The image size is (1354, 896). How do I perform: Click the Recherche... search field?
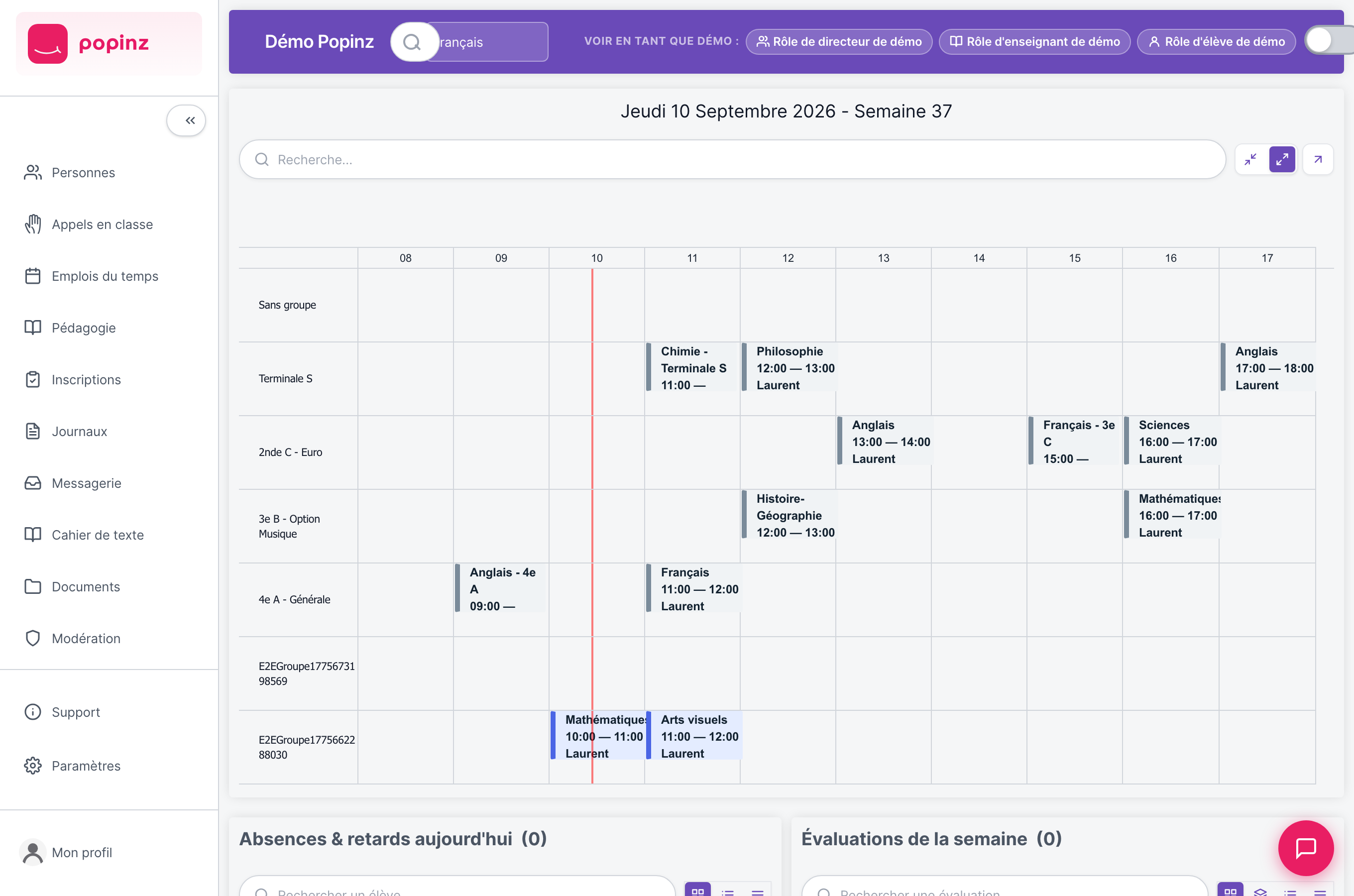point(732,159)
